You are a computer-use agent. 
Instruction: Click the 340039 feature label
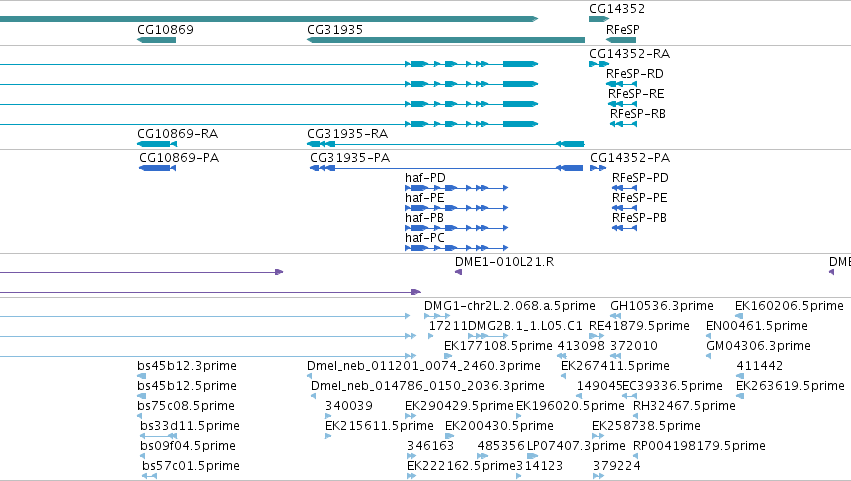[x=348, y=406]
